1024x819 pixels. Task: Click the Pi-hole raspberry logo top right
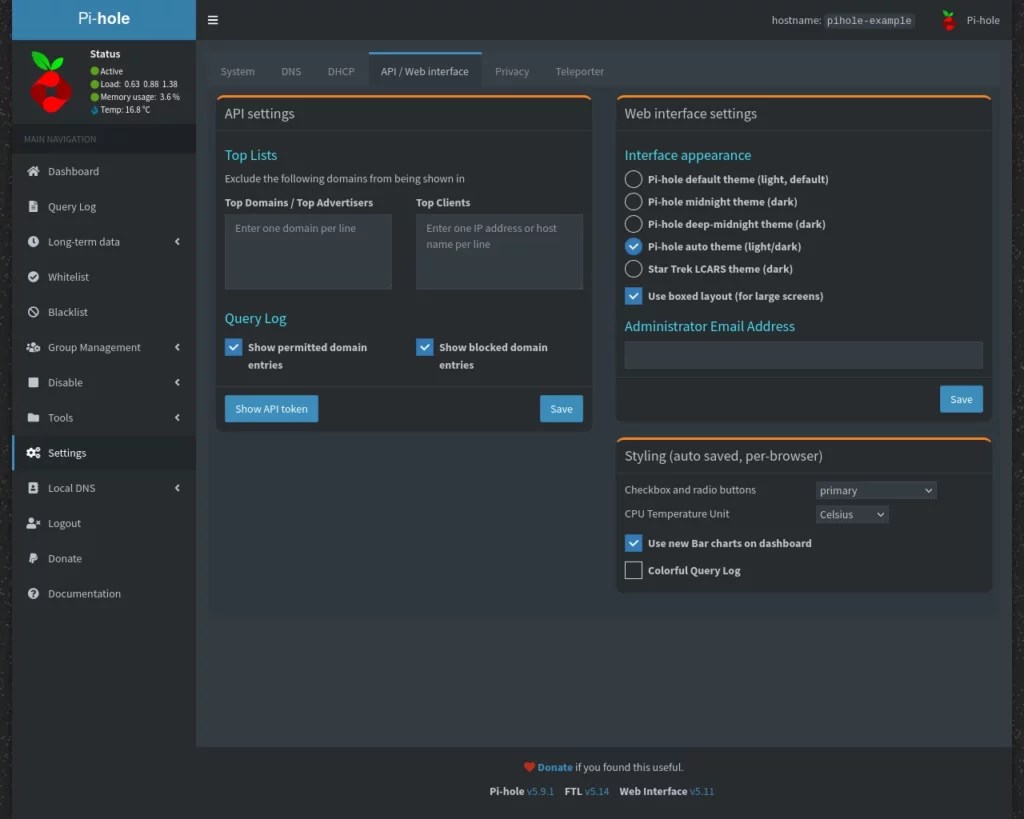(946, 19)
